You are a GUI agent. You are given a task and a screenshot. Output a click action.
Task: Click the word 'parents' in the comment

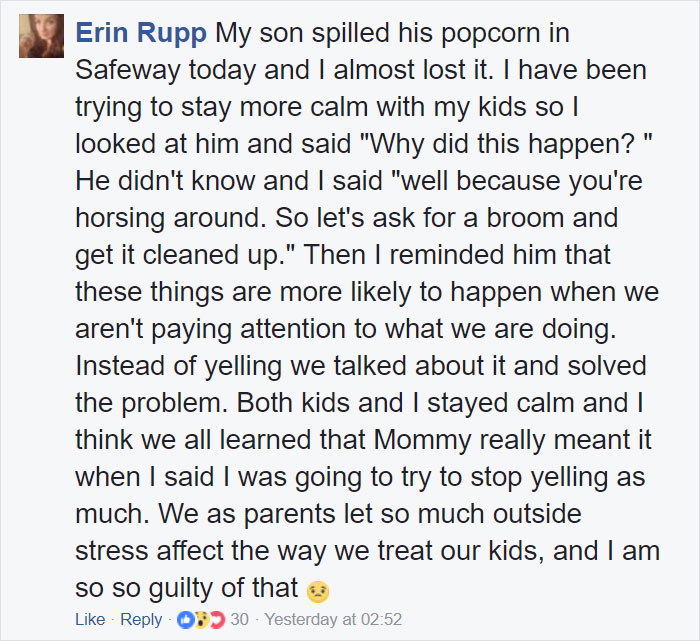[x=289, y=515]
